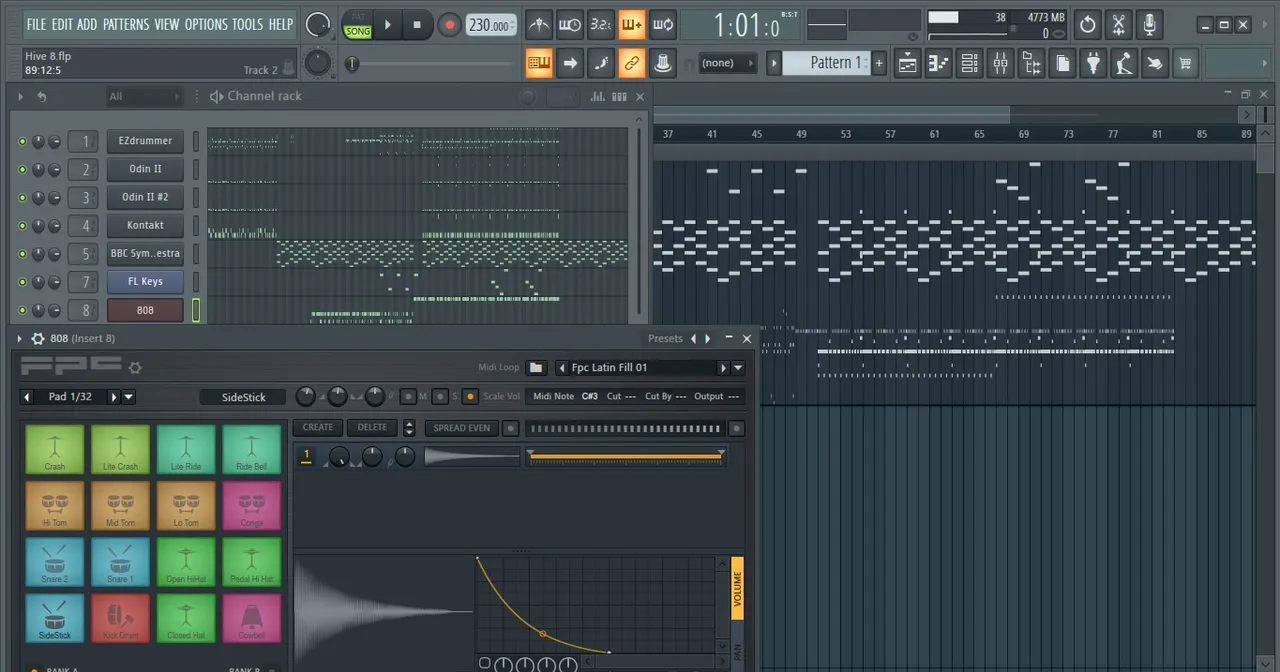Toggle PAT/SONG mode switch
The image size is (1280, 672).
pyautogui.click(x=357, y=25)
